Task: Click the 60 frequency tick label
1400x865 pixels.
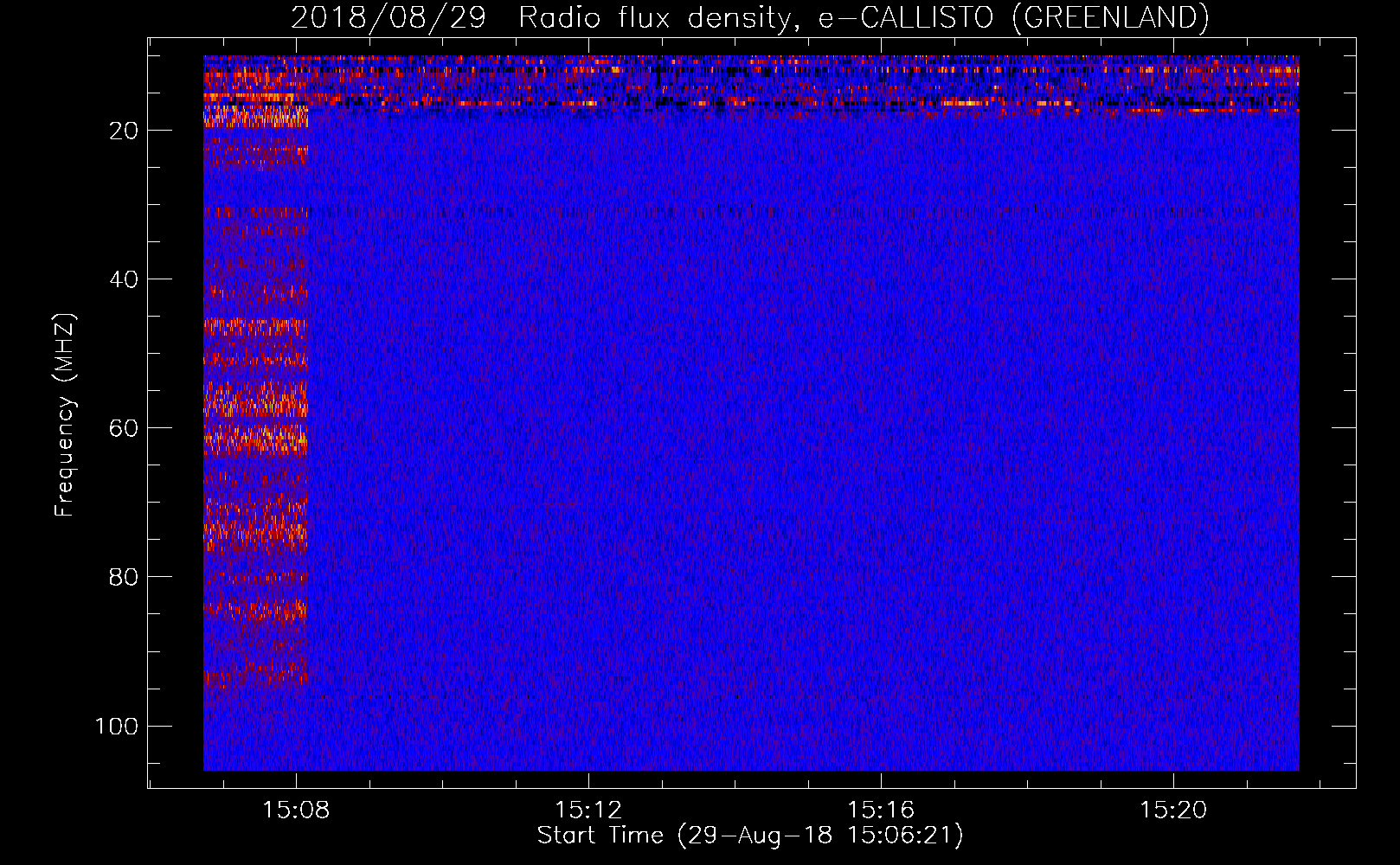Action: pos(124,428)
